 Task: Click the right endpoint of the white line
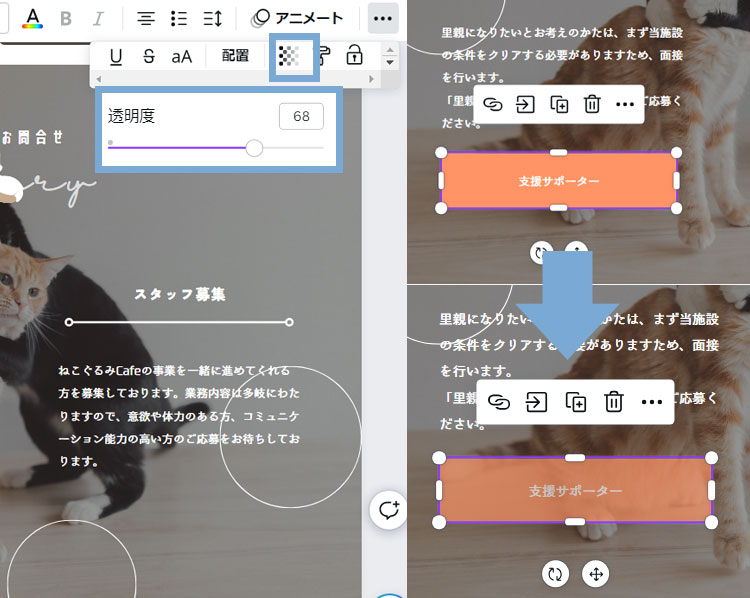289,322
